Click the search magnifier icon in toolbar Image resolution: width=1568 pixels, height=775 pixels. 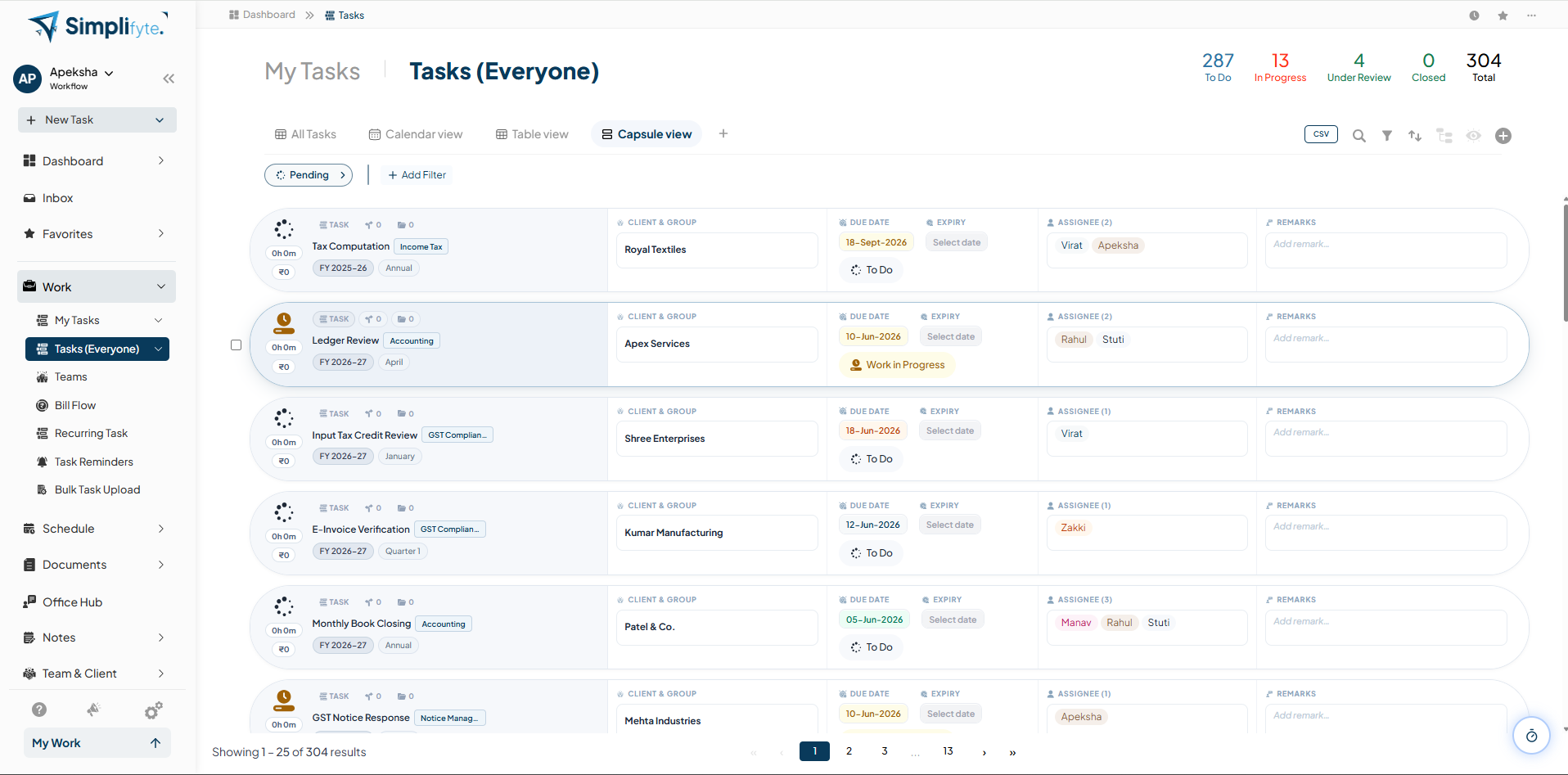(x=1358, y=136)
